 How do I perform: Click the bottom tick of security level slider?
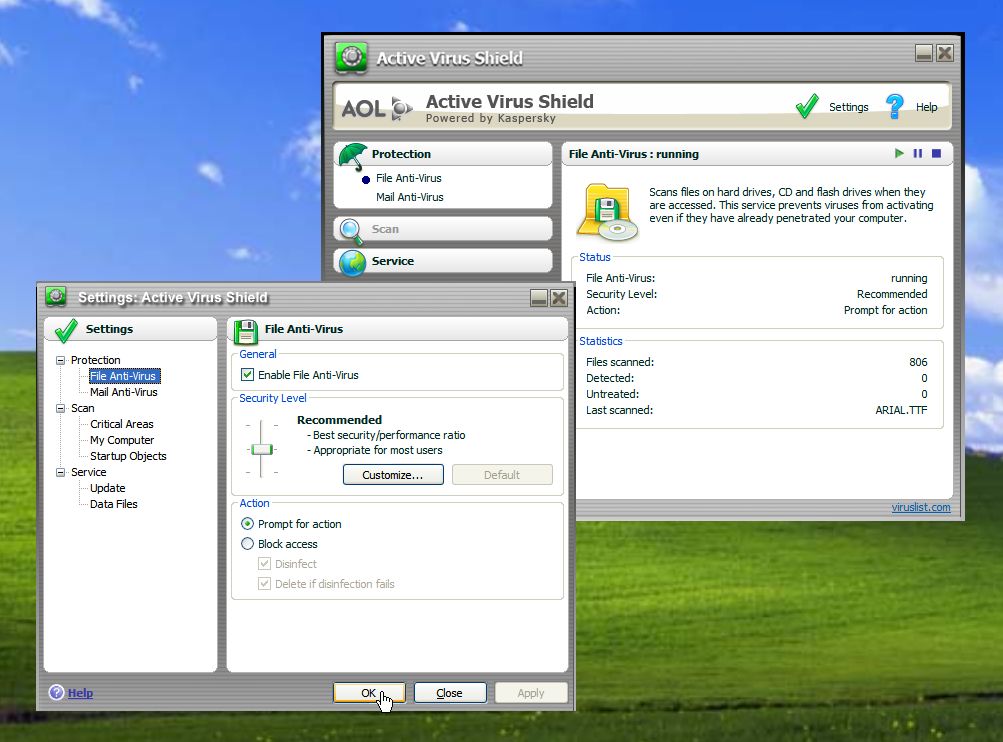(261, 473)
